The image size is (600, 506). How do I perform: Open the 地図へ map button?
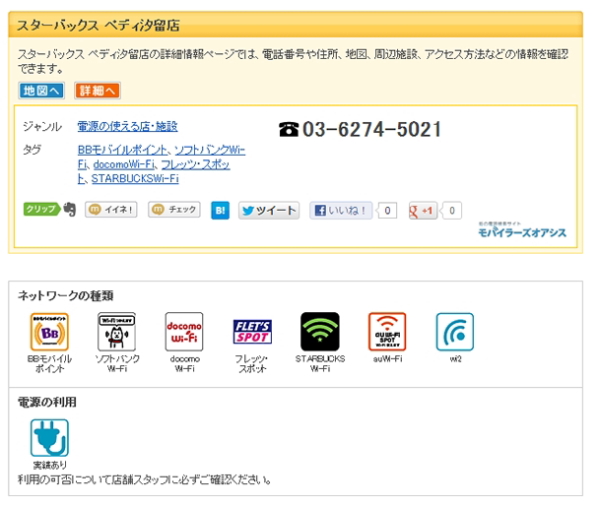click(42, 91)
